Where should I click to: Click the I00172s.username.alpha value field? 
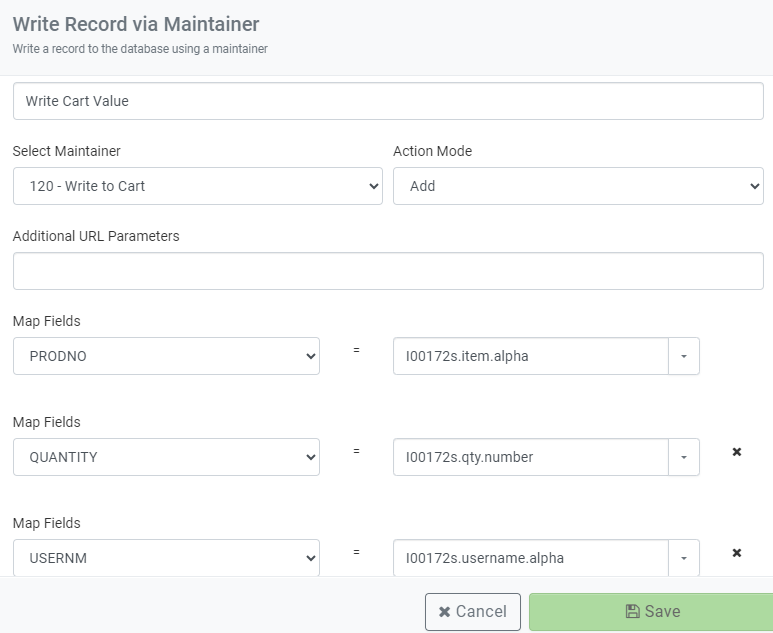tap(530, 558)
